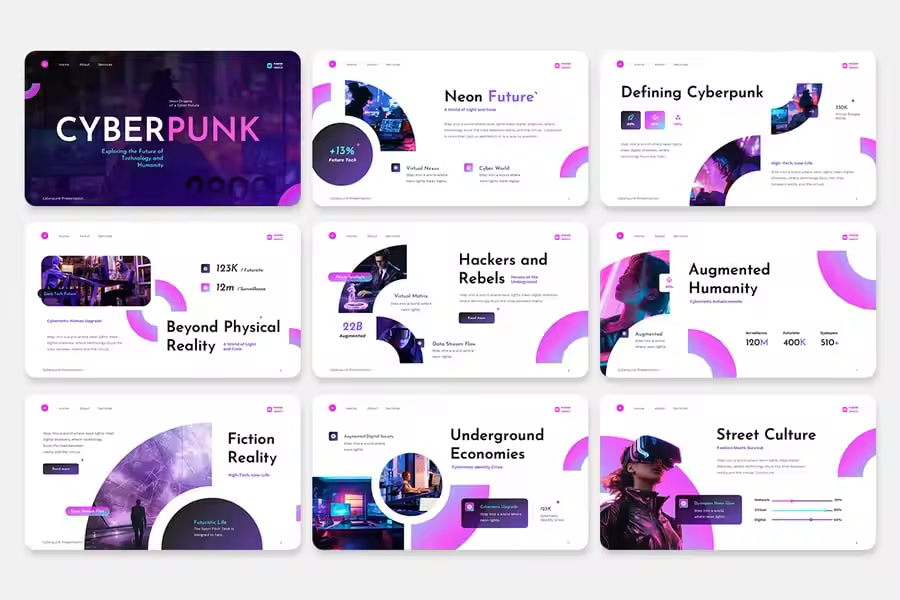This screenshot has width=900, height=600.
Task: Select the Underground Economies slide thumbnail
Action: tap(450, 472)
